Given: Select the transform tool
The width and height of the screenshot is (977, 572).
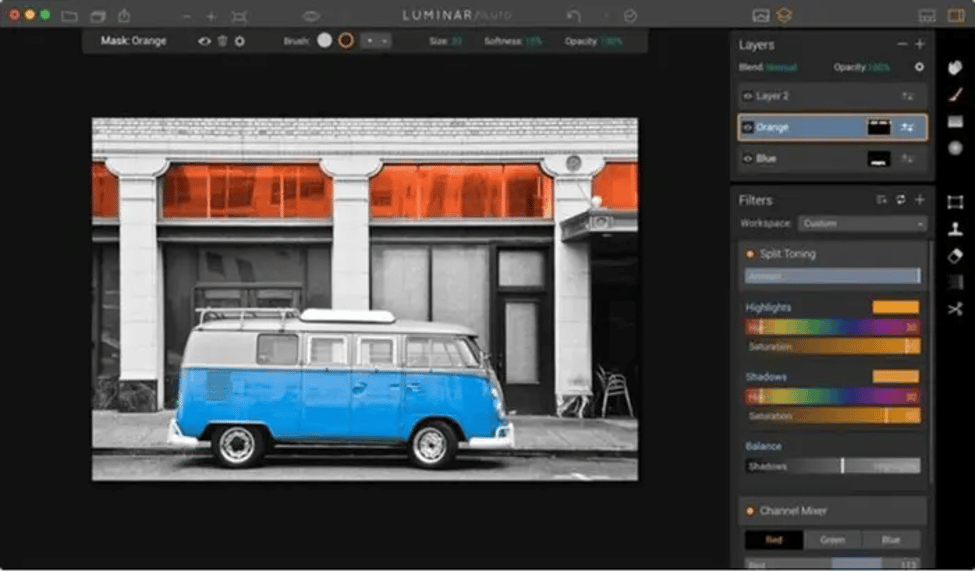Looking at the screenshot, I should [955, 202].
